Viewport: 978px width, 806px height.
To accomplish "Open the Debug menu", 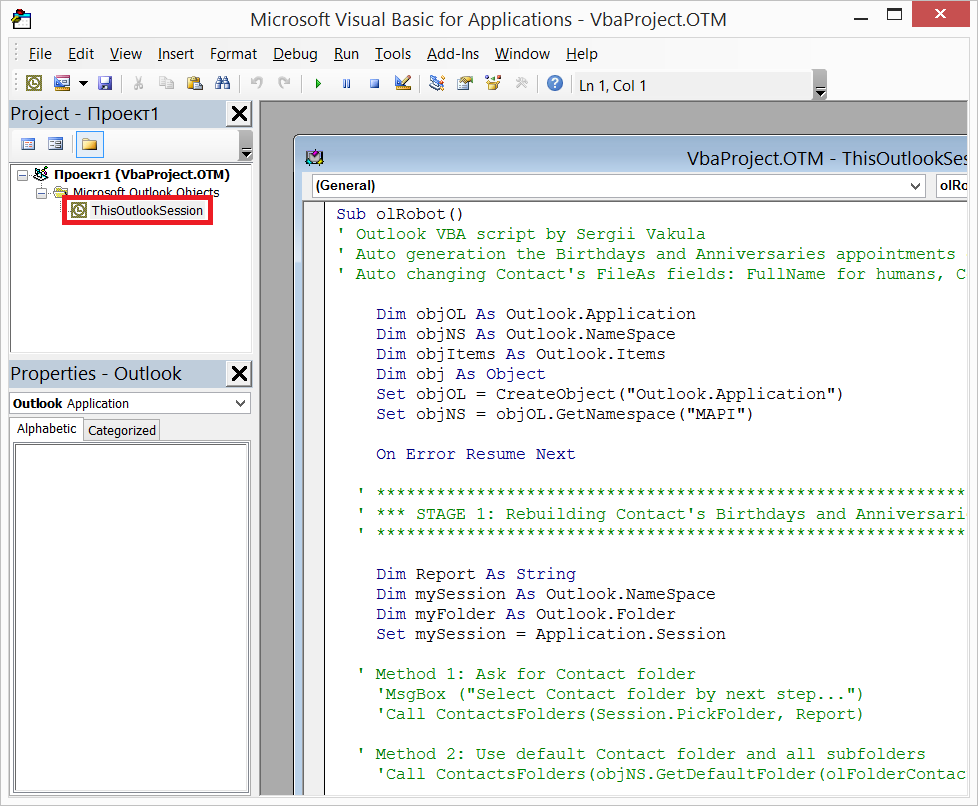I will [295, 54].
